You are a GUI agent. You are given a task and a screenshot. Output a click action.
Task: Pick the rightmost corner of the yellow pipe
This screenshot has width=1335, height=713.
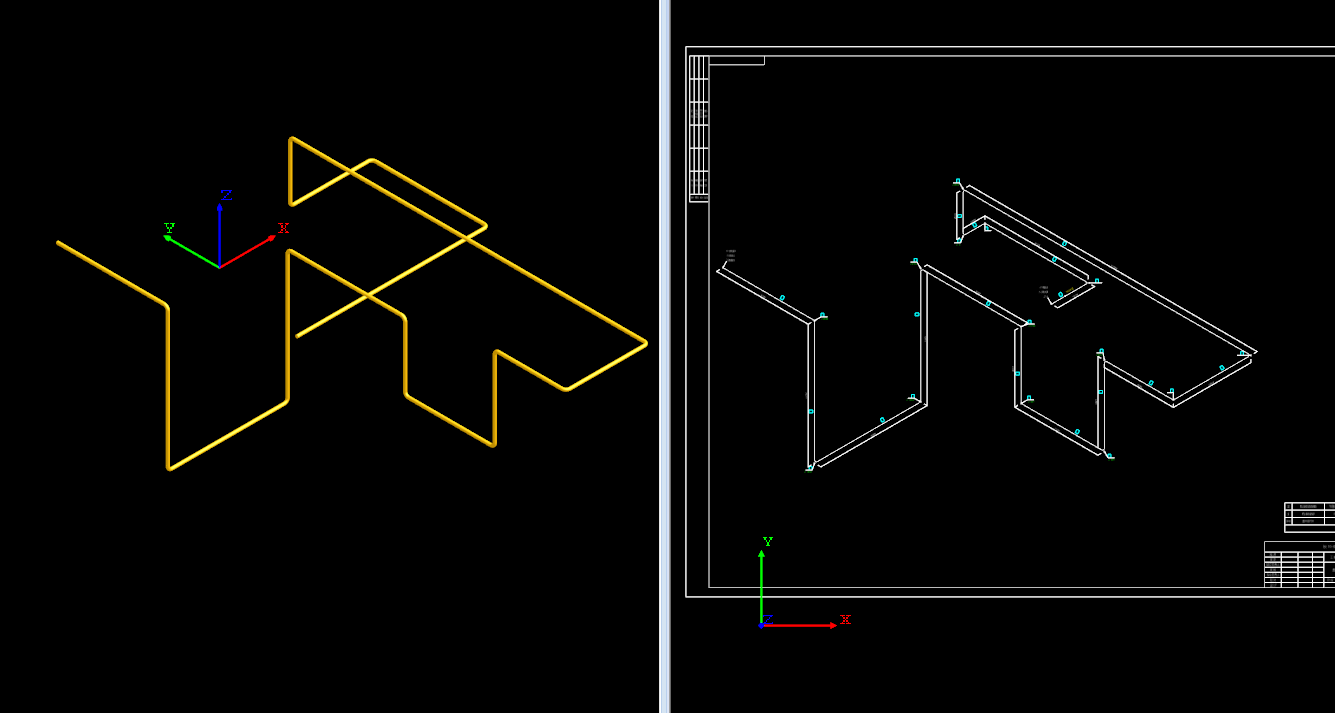point(644,343)
